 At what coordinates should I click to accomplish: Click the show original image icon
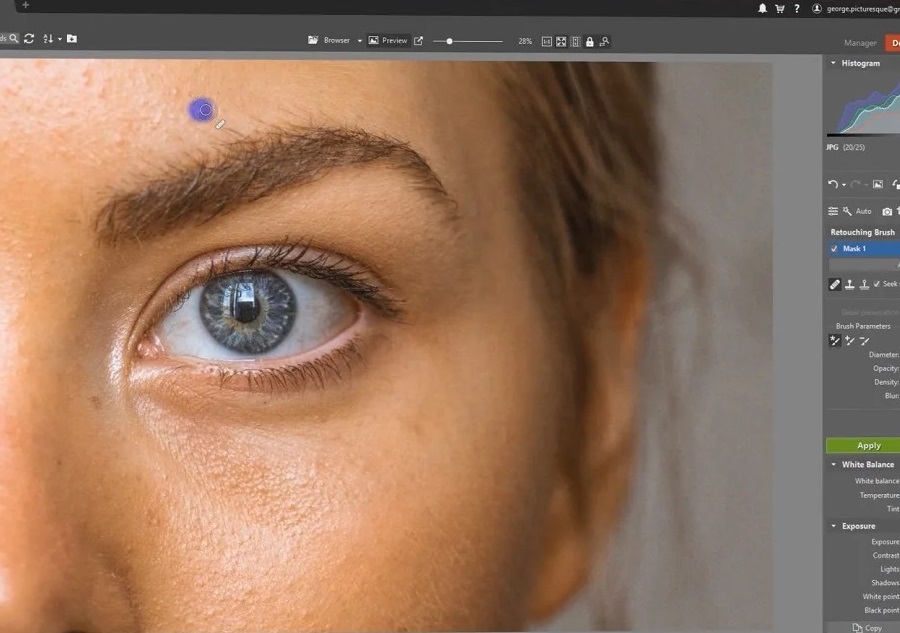click(x=878, y=184)
